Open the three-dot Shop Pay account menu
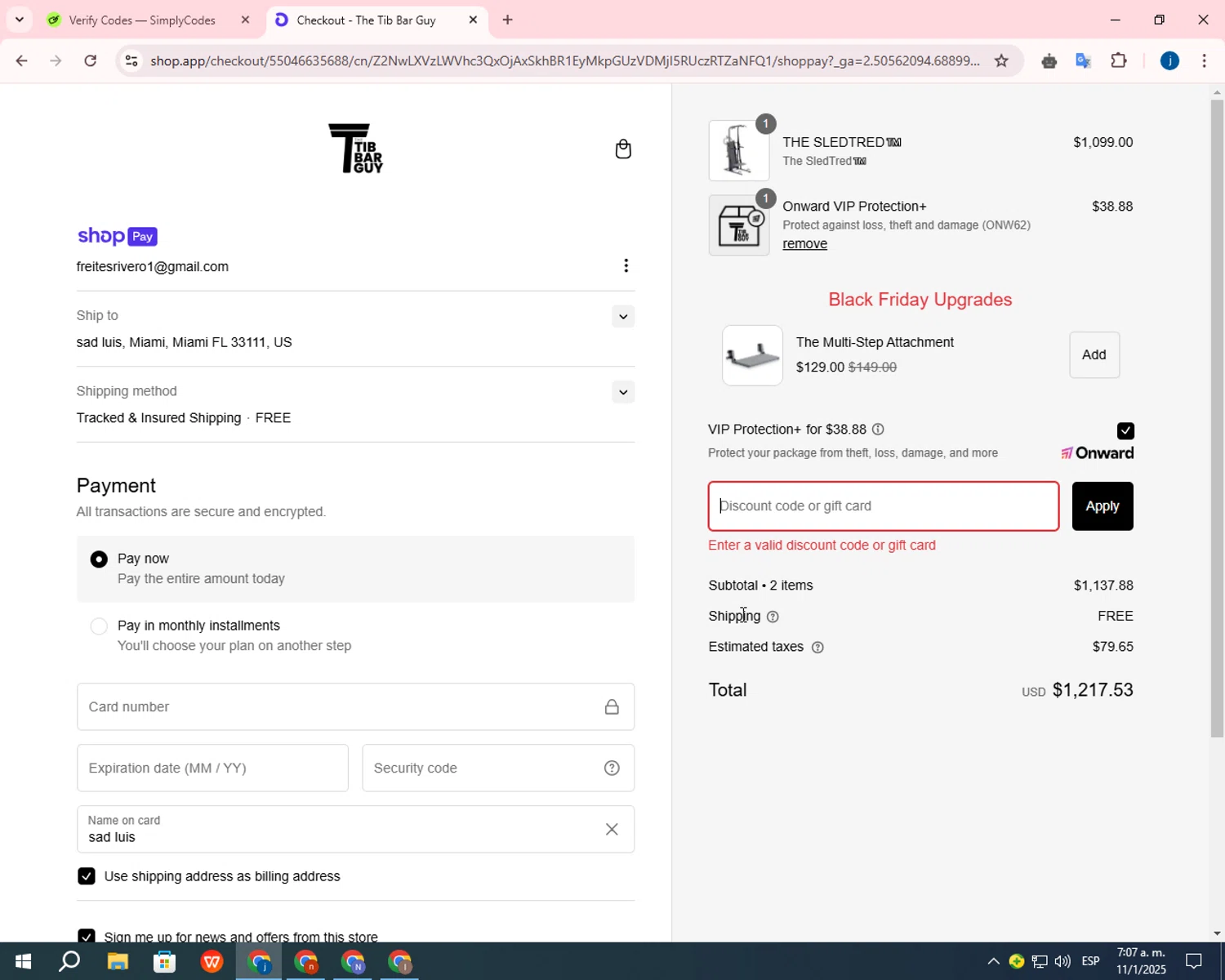 [626, 265]
